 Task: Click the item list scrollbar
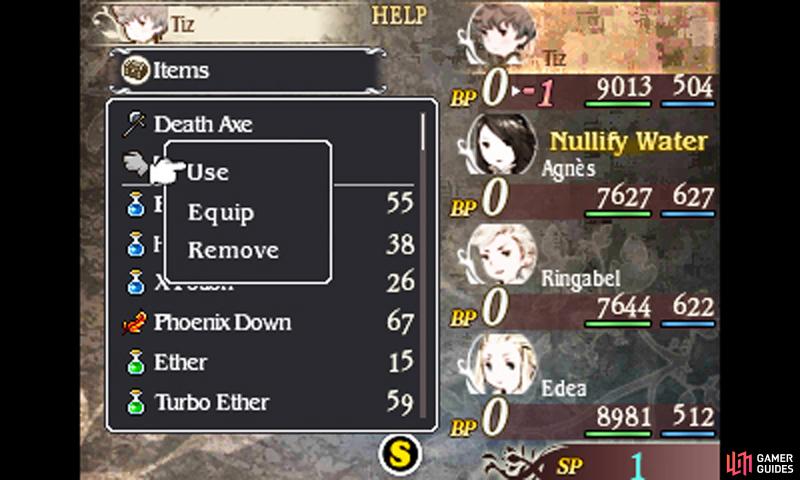[x=423, y=265]
